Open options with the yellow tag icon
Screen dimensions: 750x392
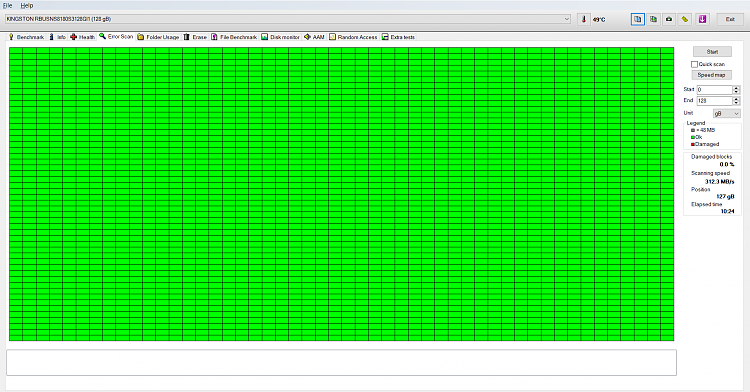point(685,19)
